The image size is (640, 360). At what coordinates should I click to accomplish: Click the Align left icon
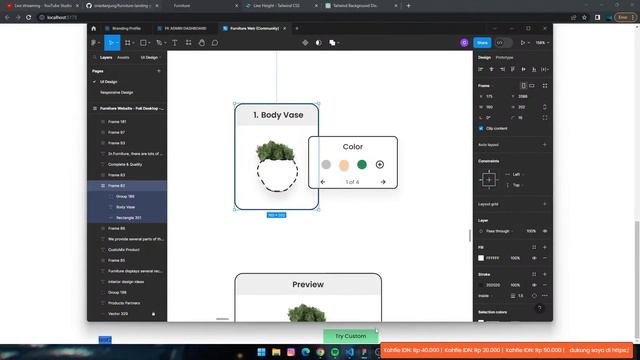(481, 69)
